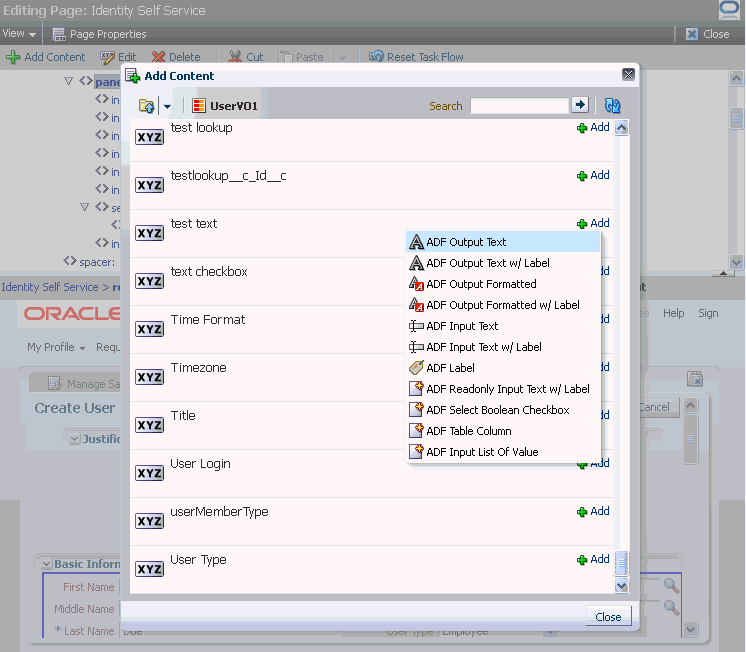Click XYZ icon of User Login
The height and width of the screenshot is (652, 746).
(x=149, y=473)
